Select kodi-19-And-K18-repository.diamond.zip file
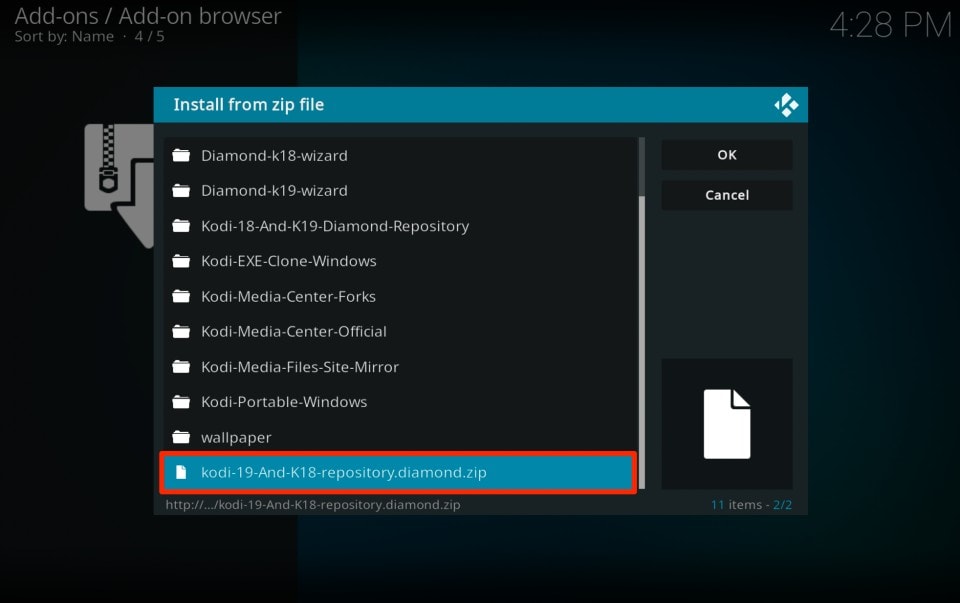The image size is (960, 603). 398,473
